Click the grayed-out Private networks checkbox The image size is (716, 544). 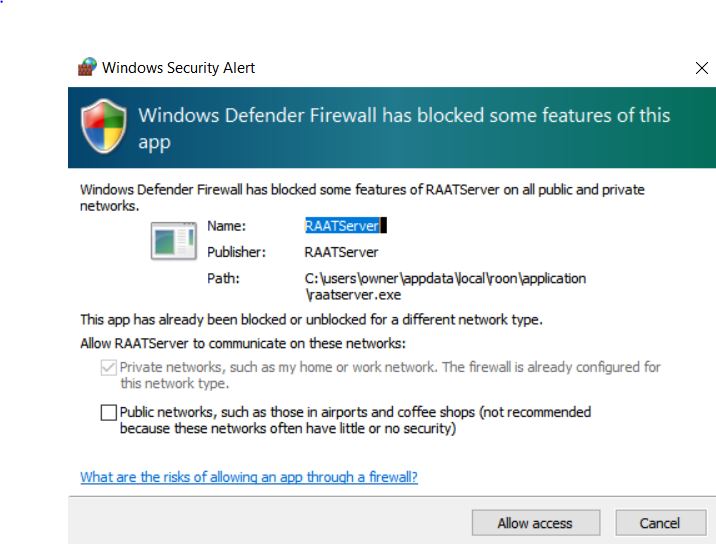click(x=108, y=368)
